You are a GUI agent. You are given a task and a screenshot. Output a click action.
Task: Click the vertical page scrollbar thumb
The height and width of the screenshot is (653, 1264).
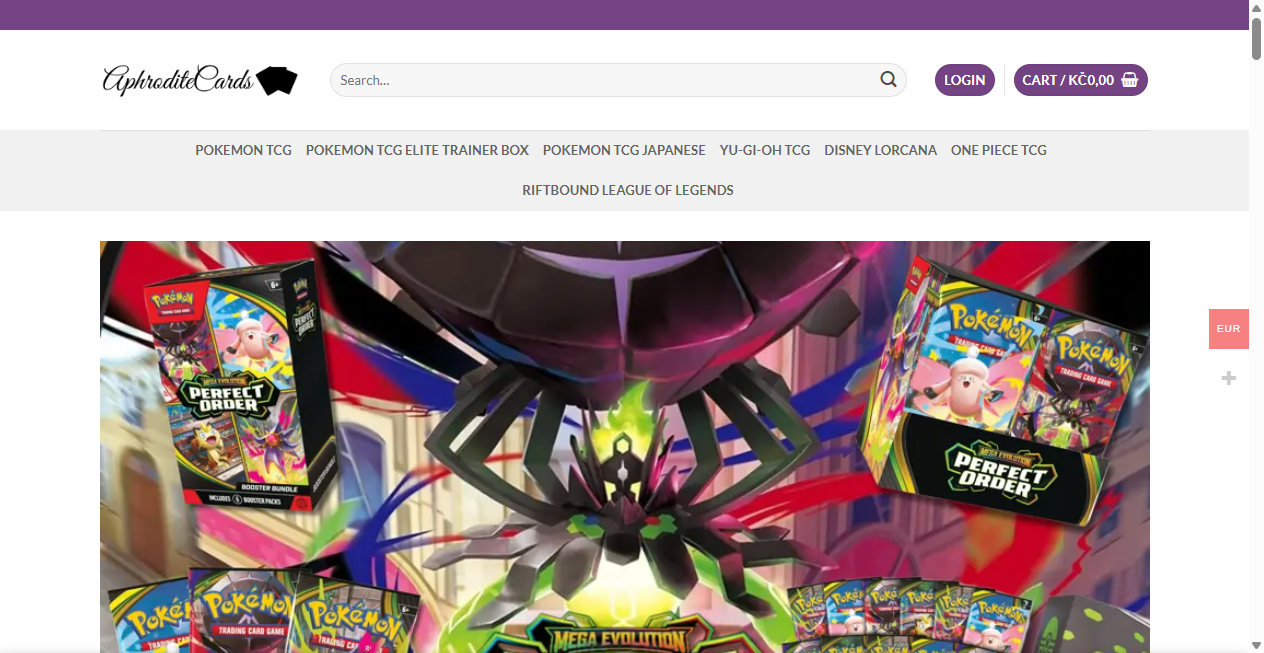coord(1256,38)
